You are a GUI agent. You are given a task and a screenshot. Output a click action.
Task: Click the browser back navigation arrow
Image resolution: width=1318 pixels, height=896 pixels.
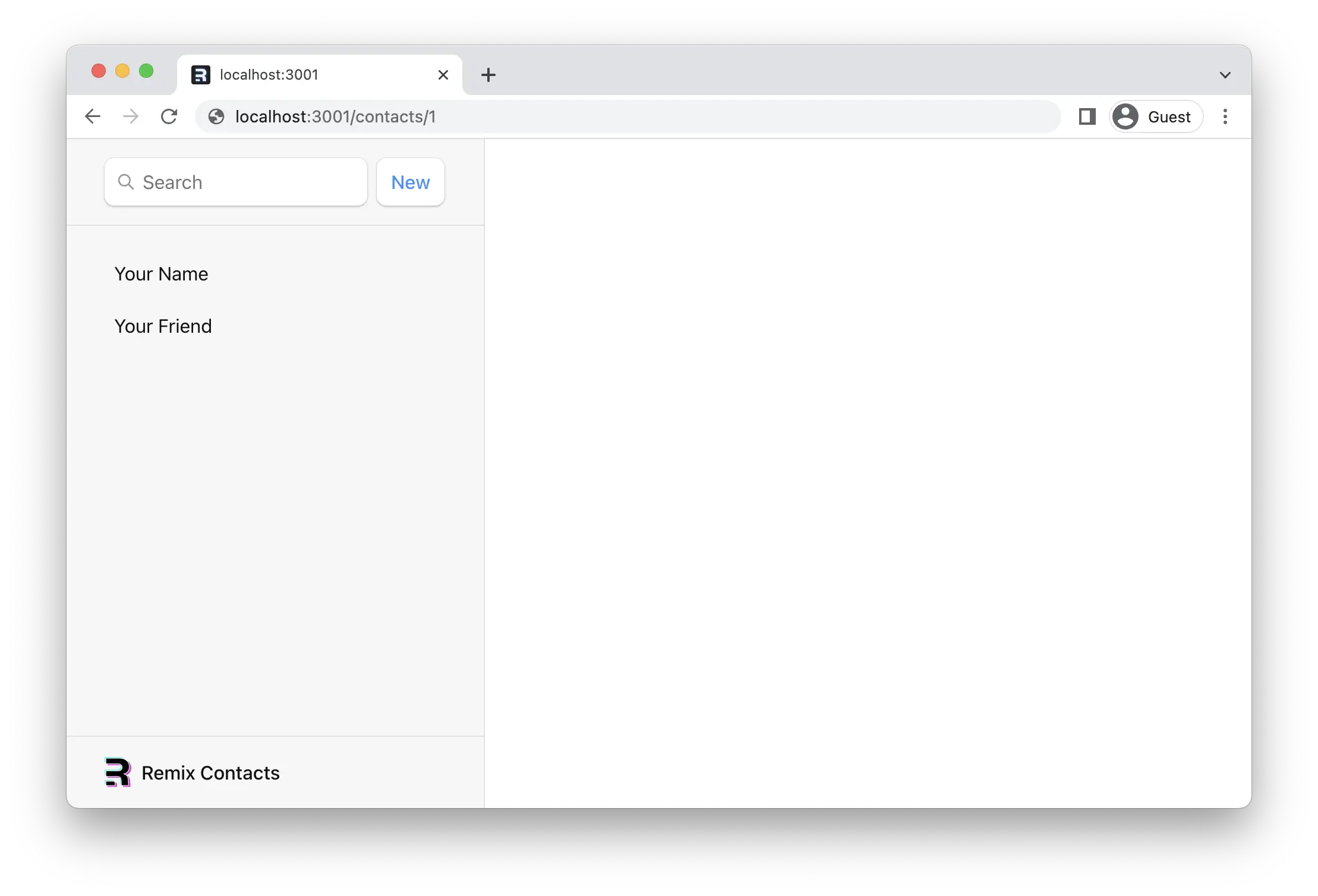coord(92,116)
